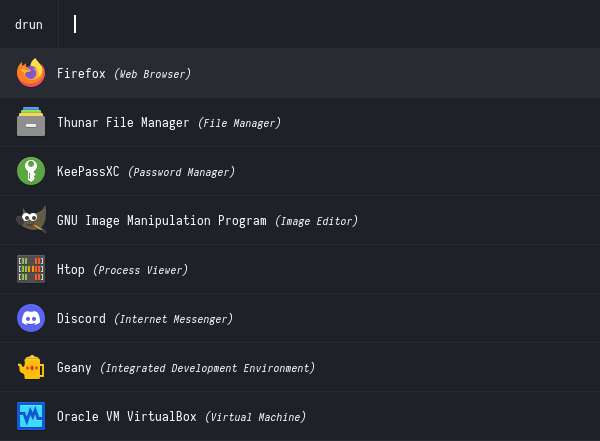
Task: Click the Discord logo icon
Action: (31, 318)
